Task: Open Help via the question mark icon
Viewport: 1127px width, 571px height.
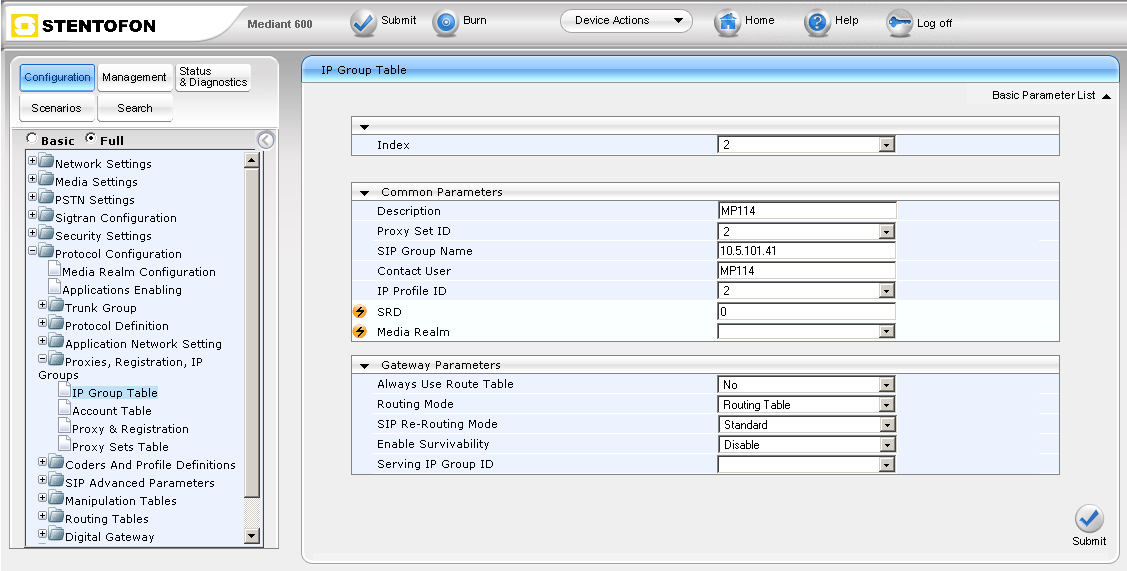Action: coord(817,23)
